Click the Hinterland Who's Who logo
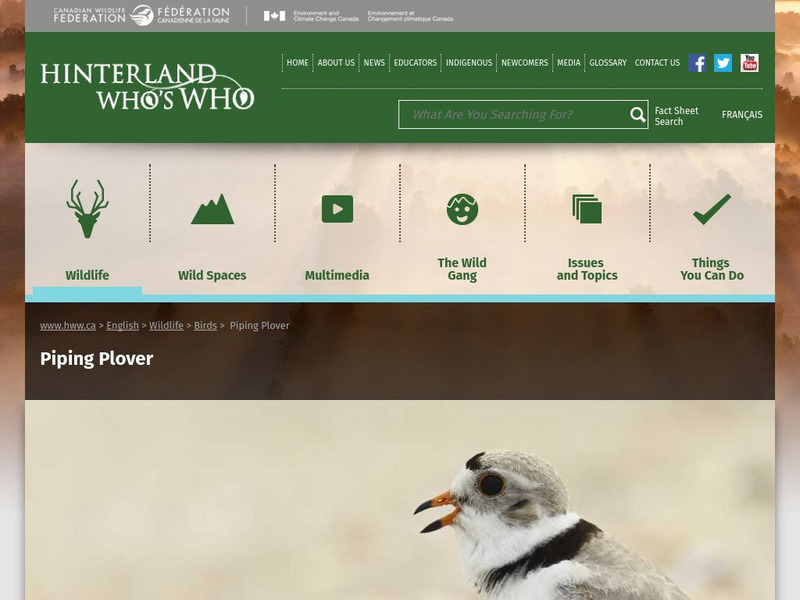 click(x=147, y=86)
